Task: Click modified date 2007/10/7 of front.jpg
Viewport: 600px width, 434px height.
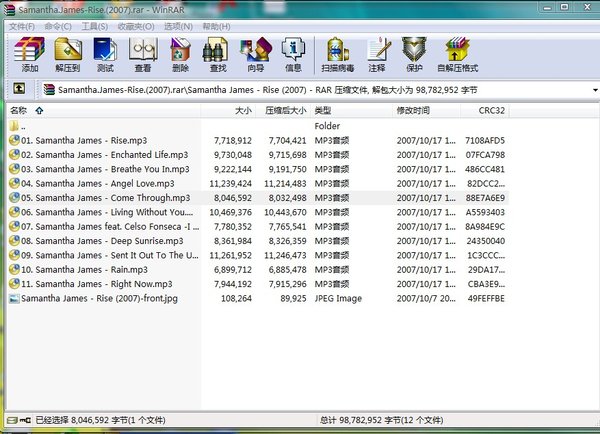Action: [426, 299]
